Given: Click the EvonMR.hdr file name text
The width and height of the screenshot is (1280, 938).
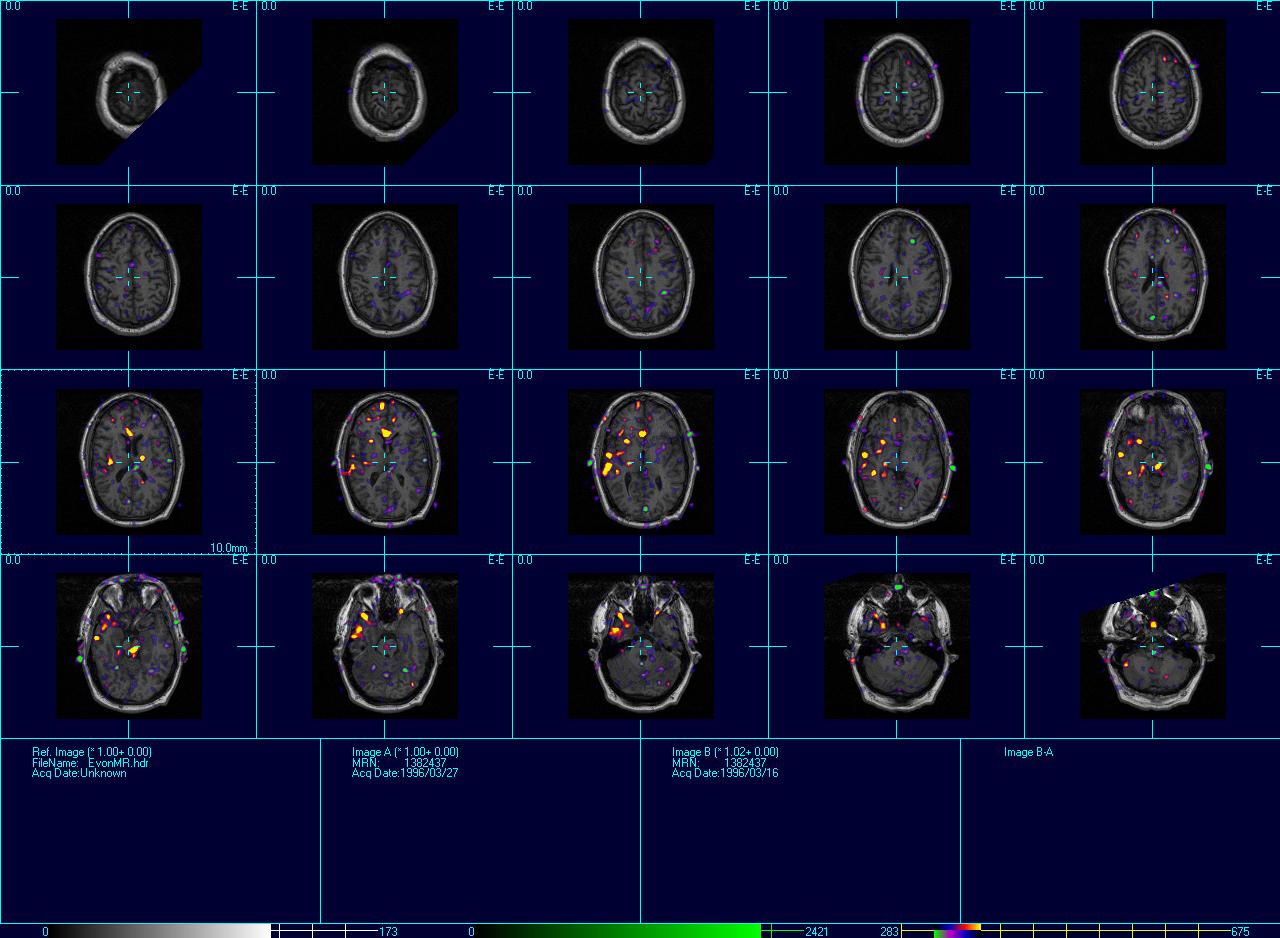Looking at the screenshot, I should coord(118,763).
